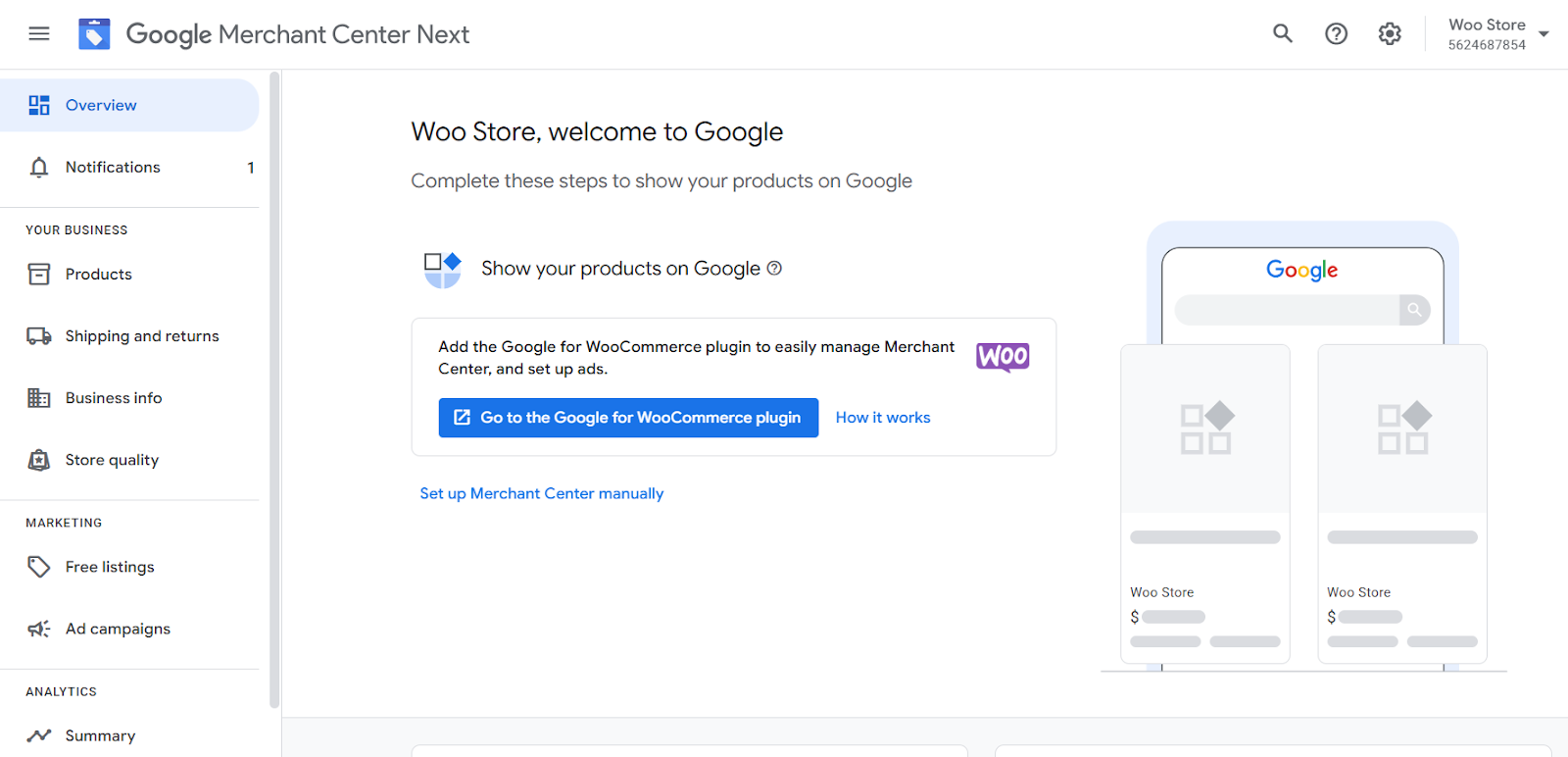Open Free listings page
Viewport: 1568px width, 757px height.
coord(129,567)
